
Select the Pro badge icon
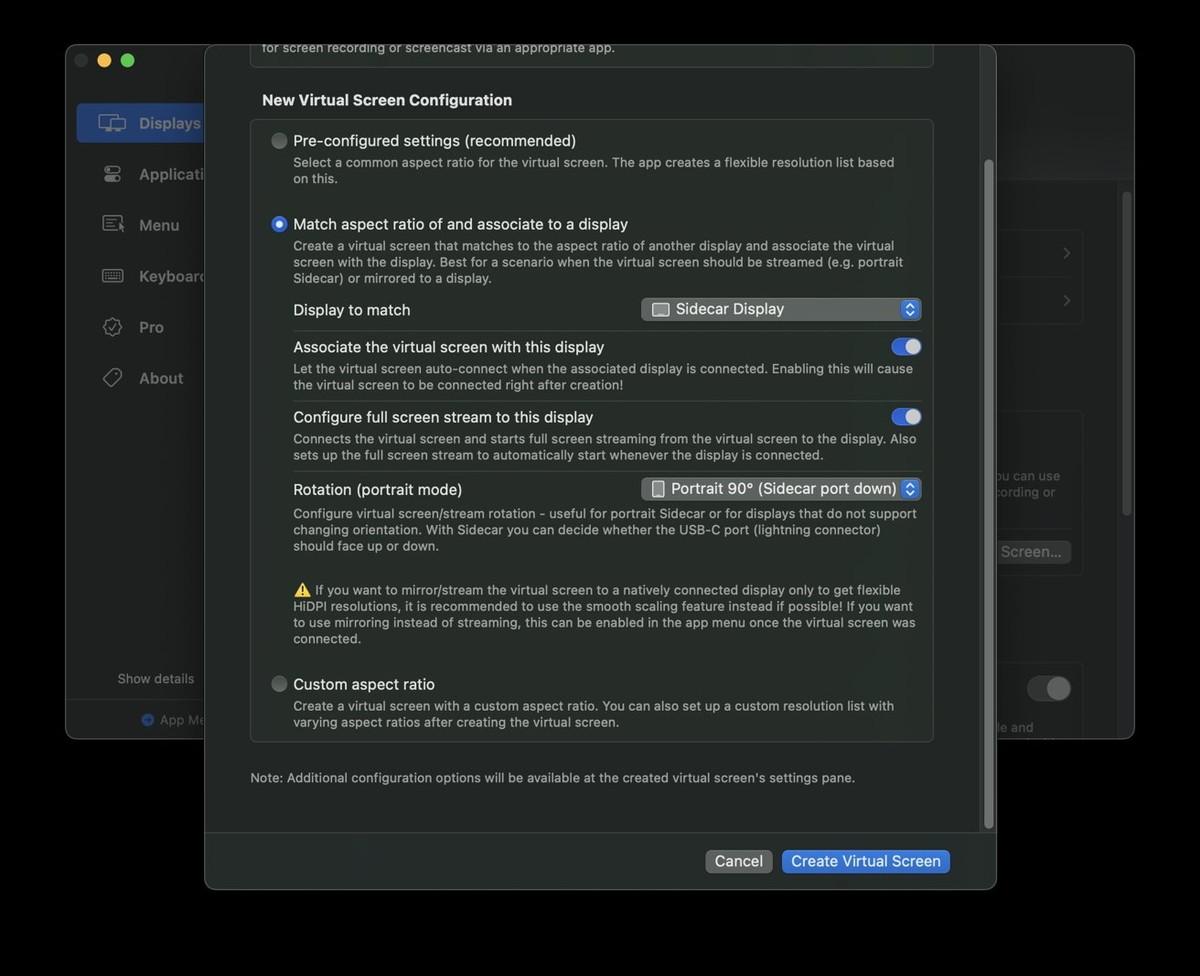tap(113, 327)
